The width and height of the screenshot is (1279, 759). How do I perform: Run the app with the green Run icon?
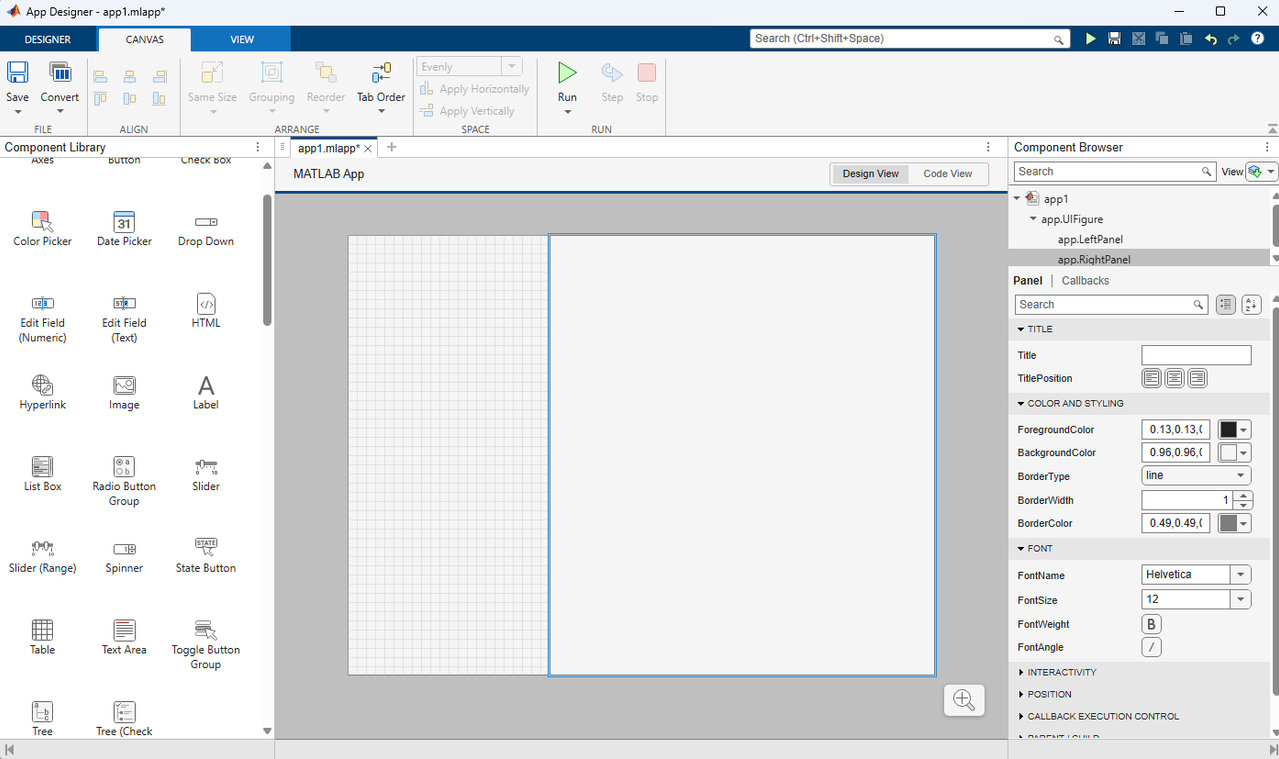(x=567, y=73)
